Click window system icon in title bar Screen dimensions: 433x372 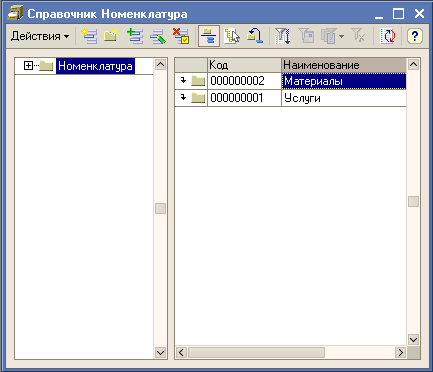click(x=15, y=13)
